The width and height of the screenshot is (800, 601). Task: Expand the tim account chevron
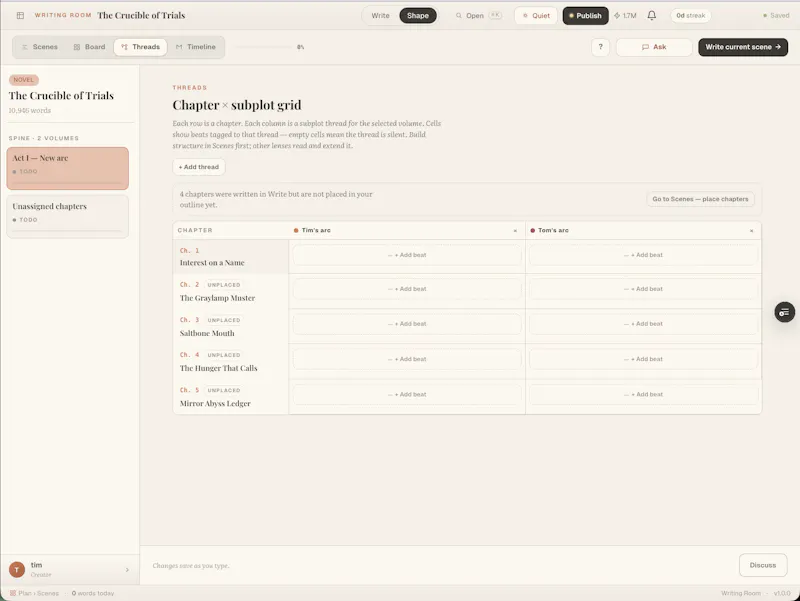(127, 570)
